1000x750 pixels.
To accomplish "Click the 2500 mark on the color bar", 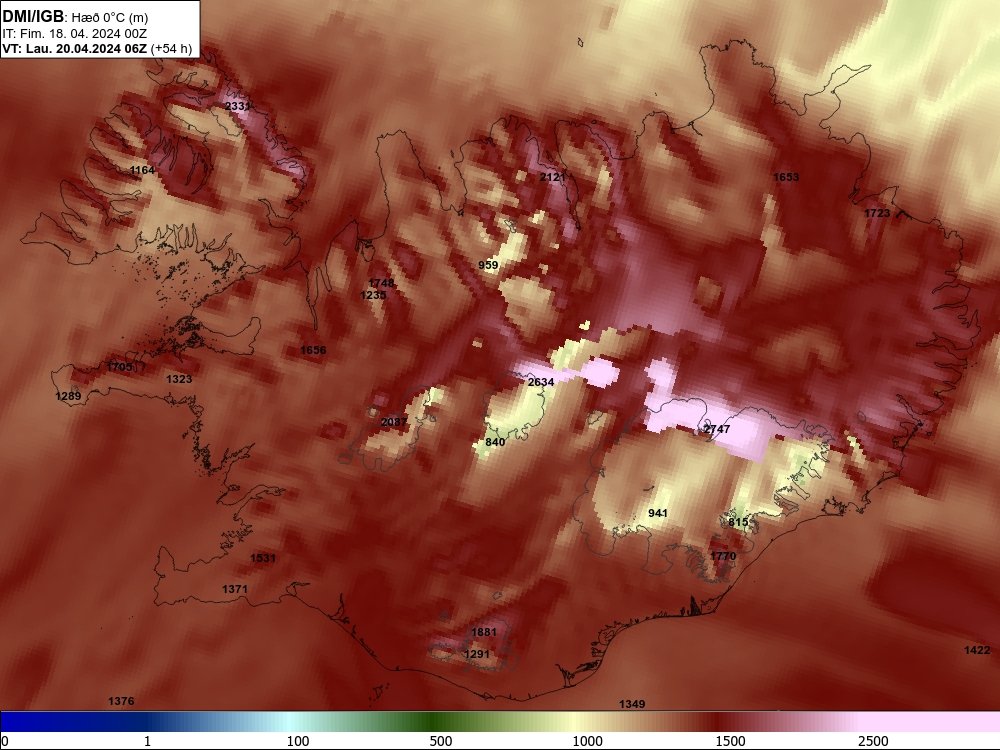I will point(873,741).
